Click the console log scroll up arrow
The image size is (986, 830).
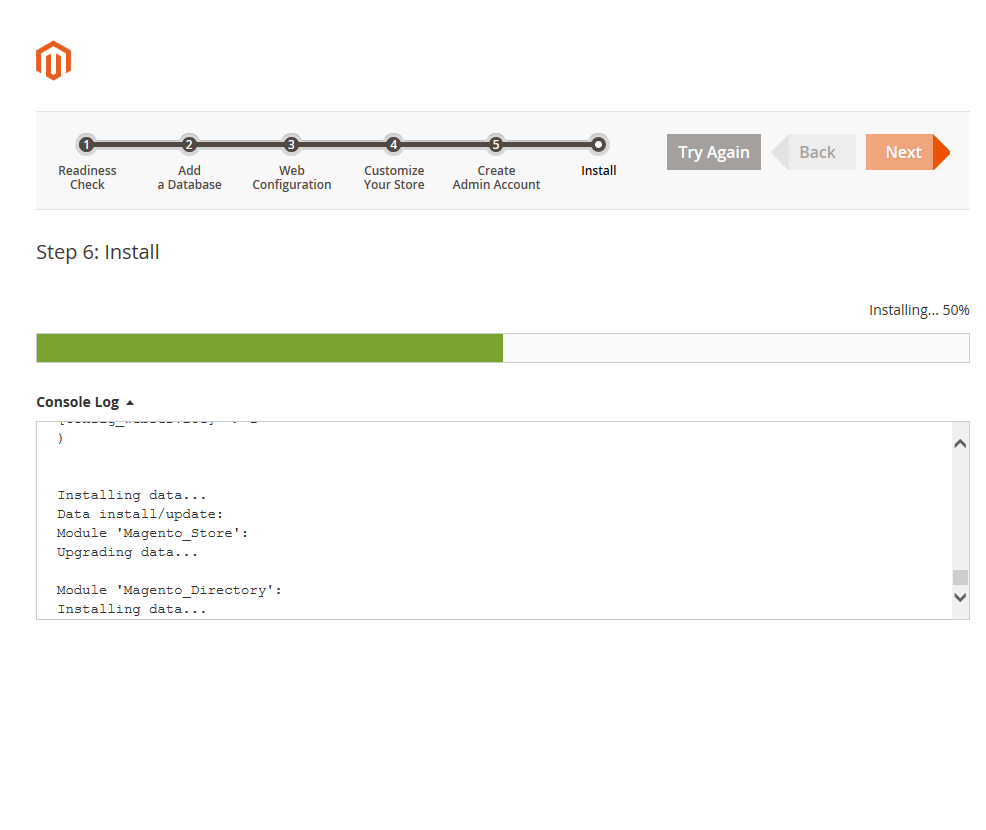tap(960, 443)
